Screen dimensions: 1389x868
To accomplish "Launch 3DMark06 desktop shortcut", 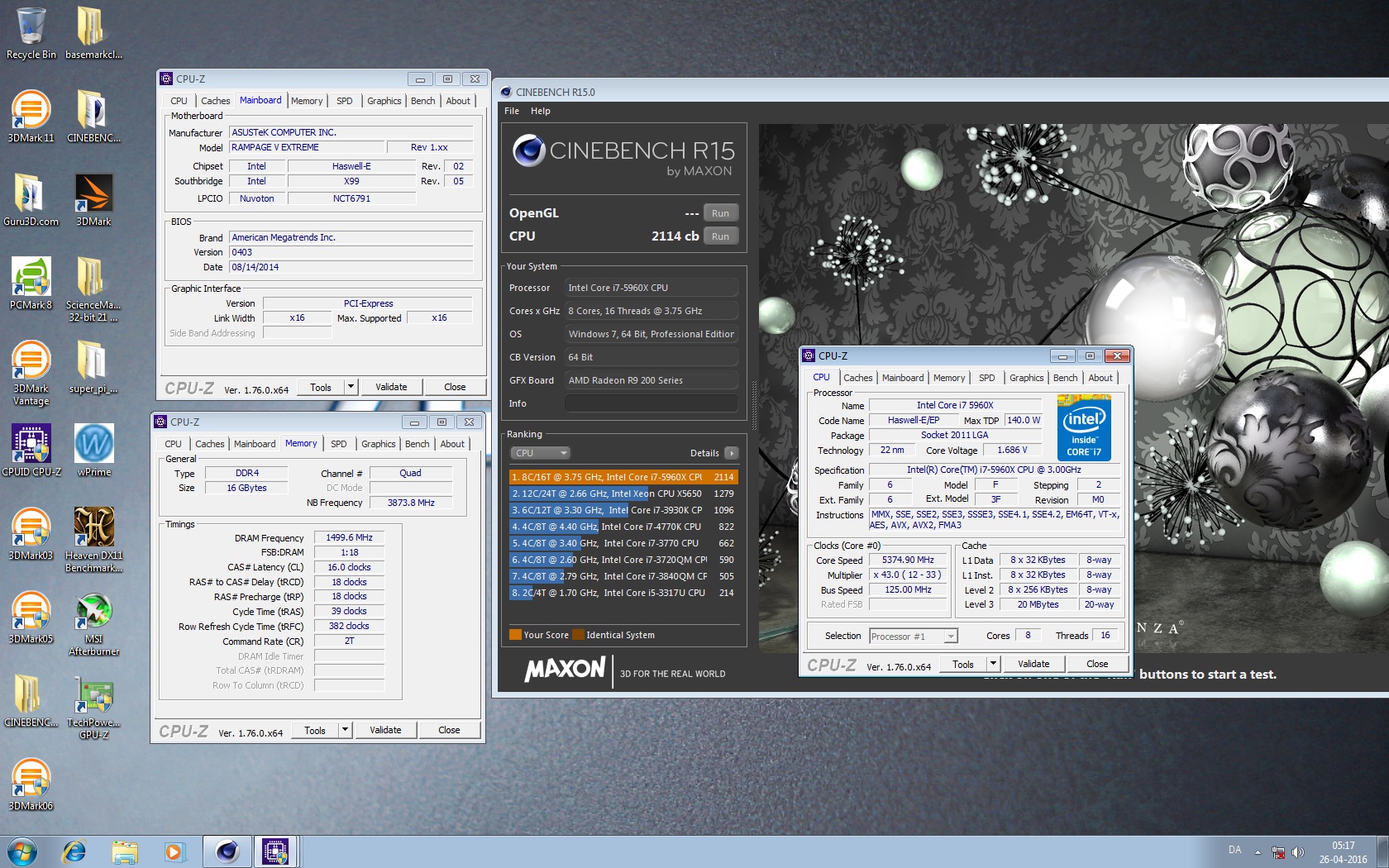I will (x=31, y=785).
